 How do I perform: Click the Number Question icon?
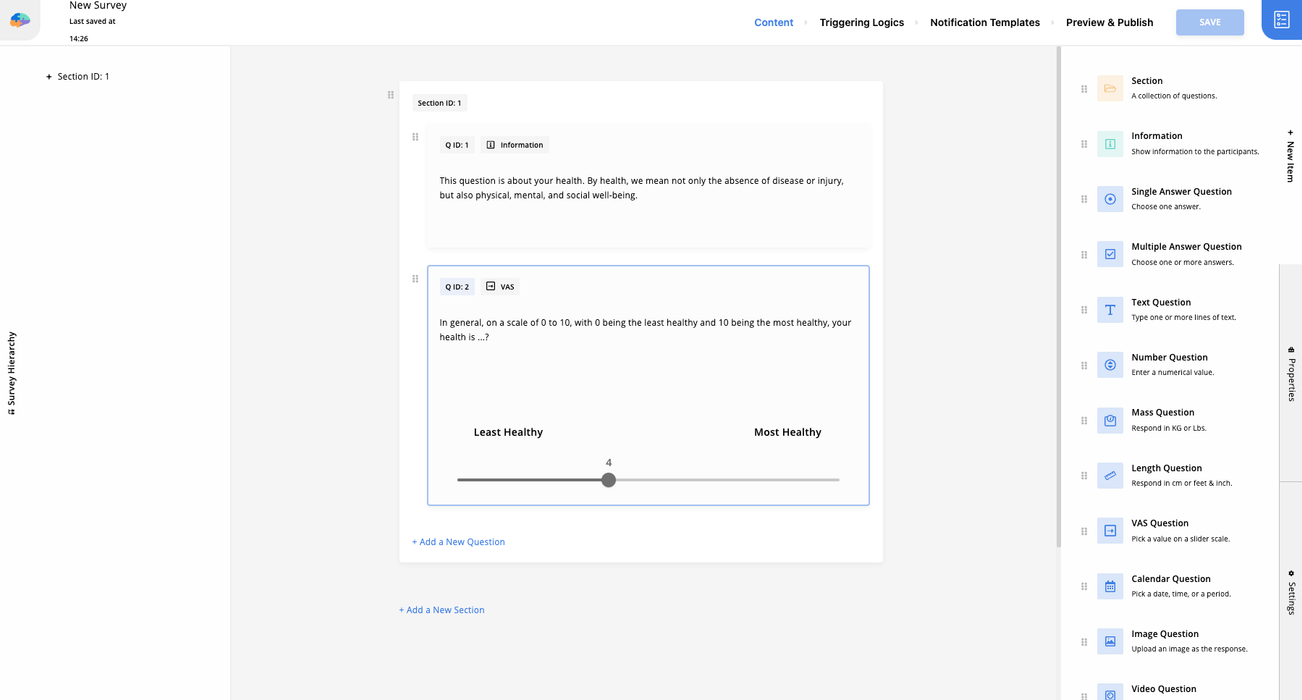point(1109,365)
